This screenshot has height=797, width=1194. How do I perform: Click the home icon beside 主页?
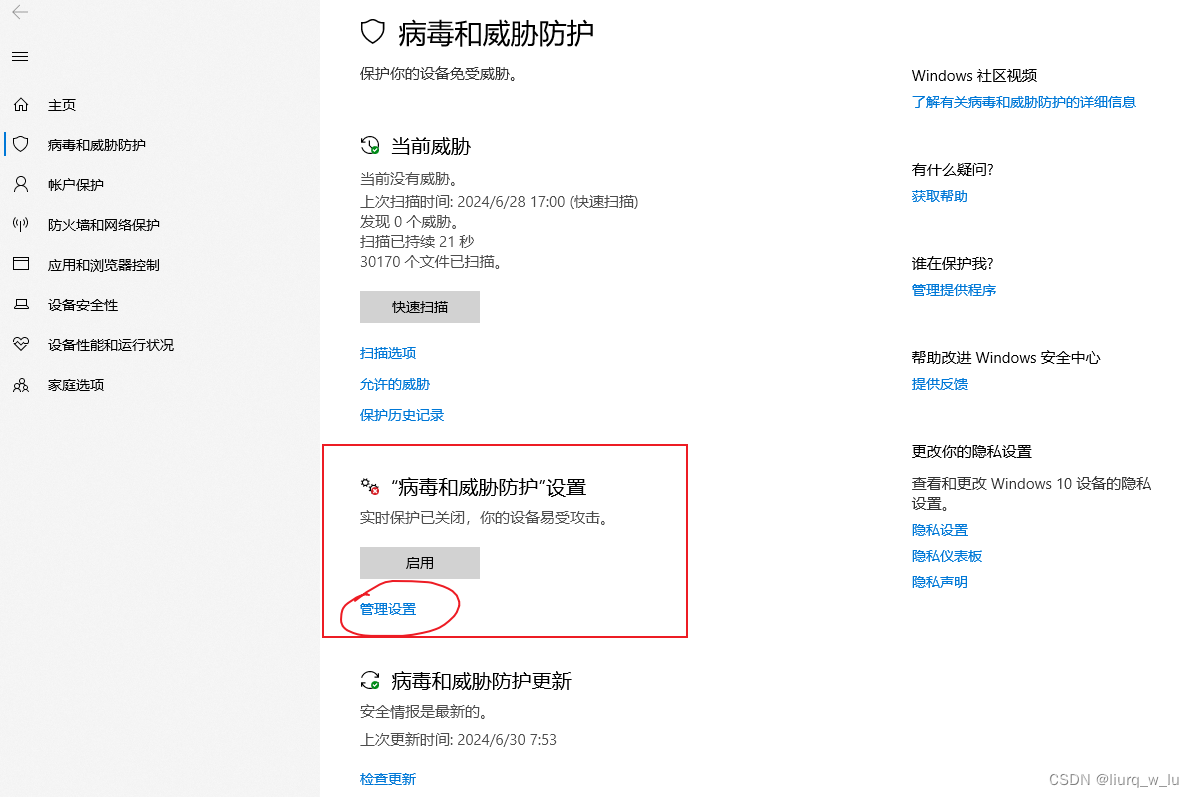(21, 104)
